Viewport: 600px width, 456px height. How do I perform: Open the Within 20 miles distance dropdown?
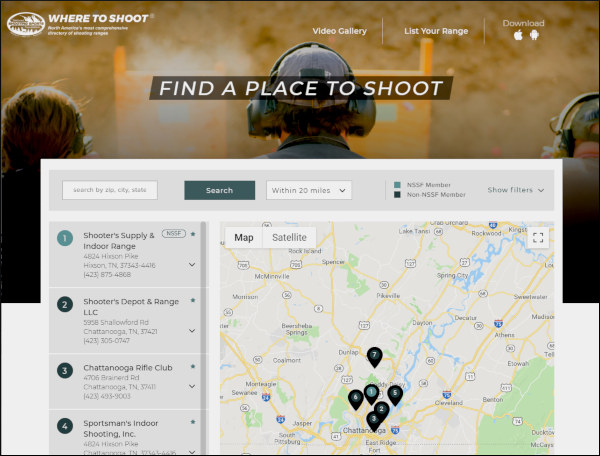pos(309,190)
